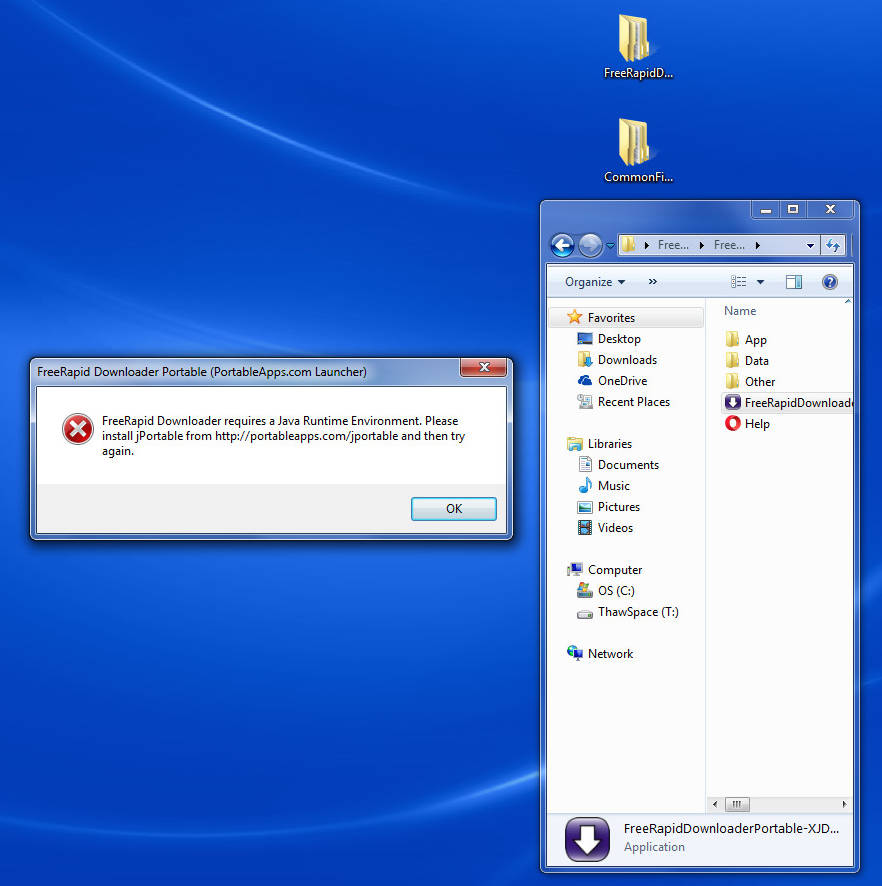Image resolution: width=882 pixels, height=886 pixels.
Task: Click the OS (C:) drive icon
Action: pyautogui.click(x=585, y=590)
